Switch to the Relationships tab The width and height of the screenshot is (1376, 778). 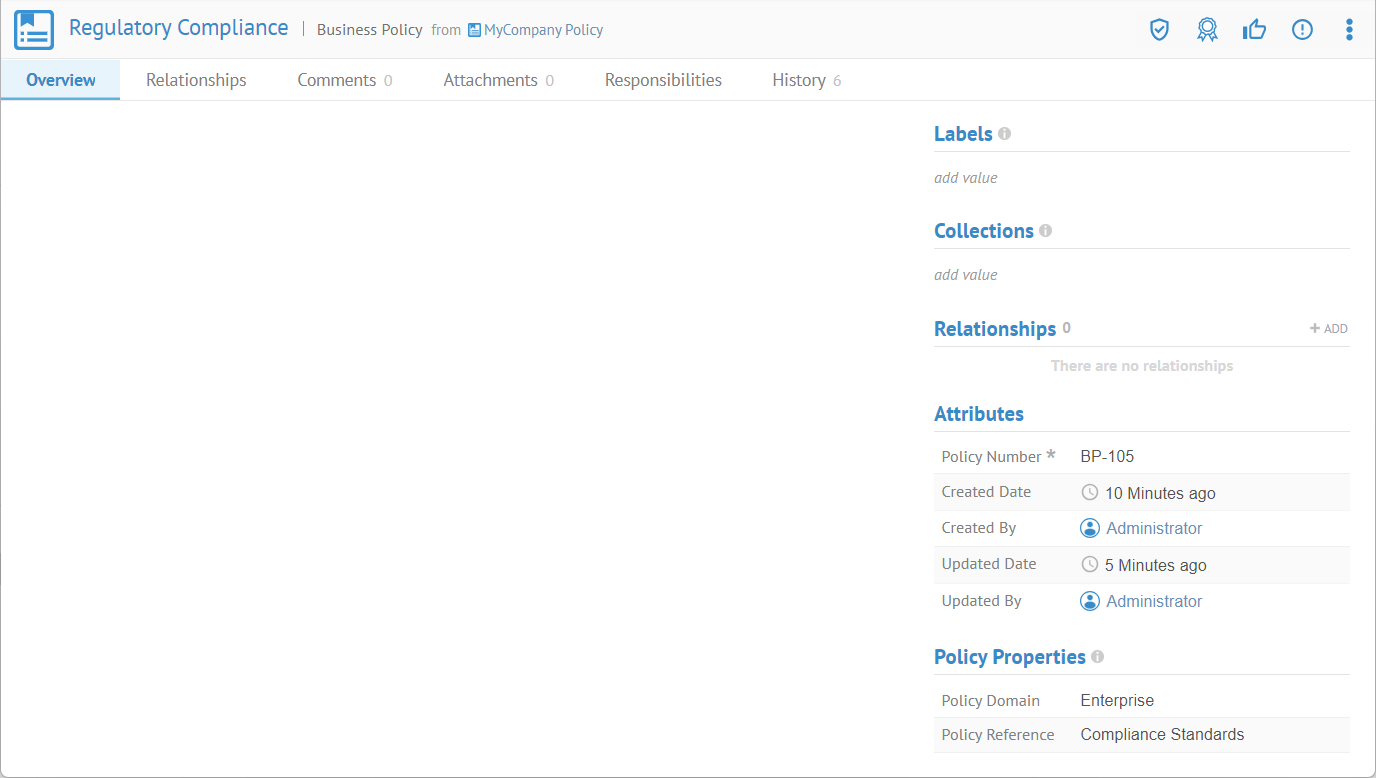[x=196, y=80]
